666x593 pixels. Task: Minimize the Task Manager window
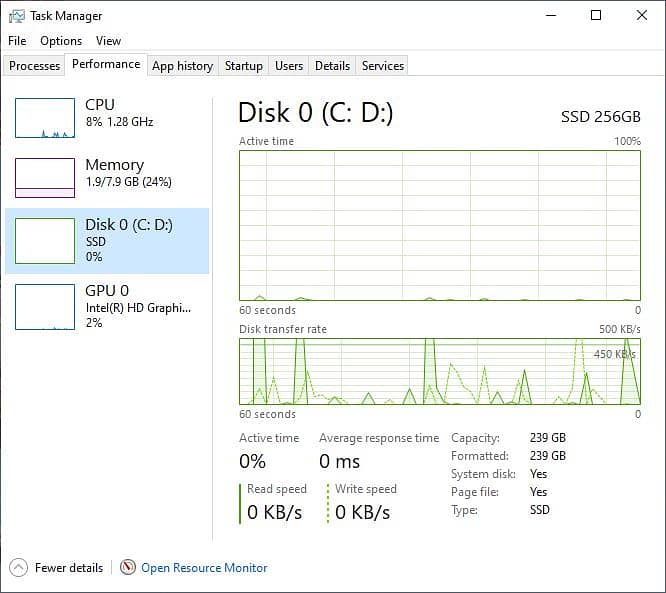tap(551, 16)
